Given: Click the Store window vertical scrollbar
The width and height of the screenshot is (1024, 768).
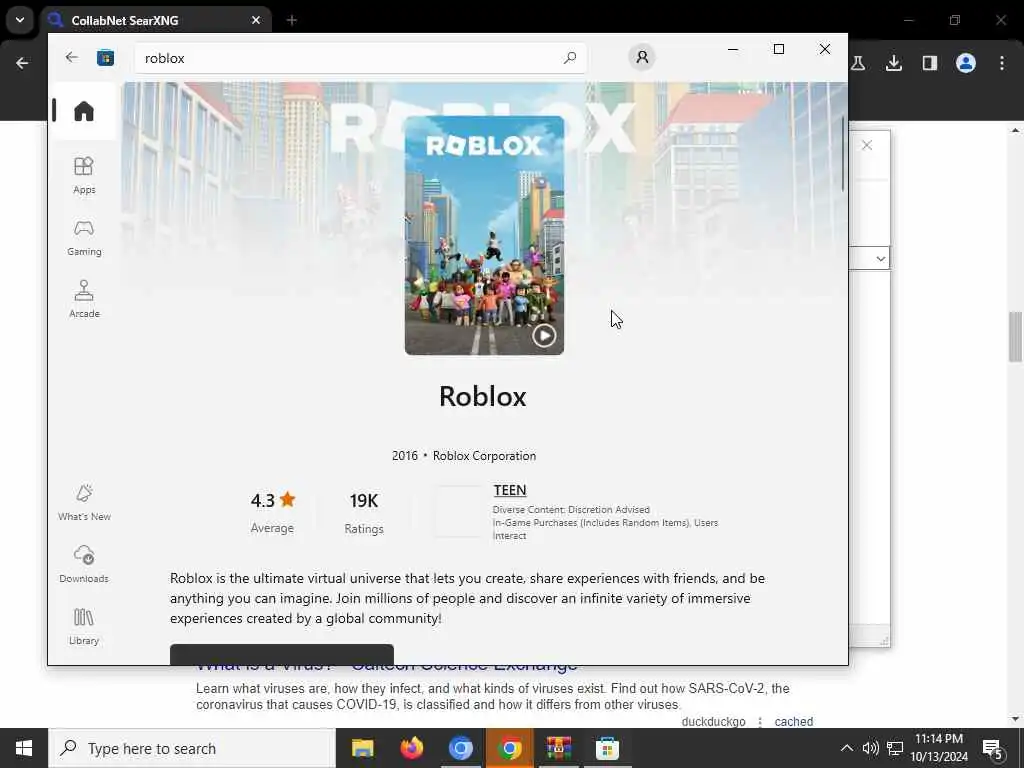Looking at the screenshot, I should click(842, 154).
